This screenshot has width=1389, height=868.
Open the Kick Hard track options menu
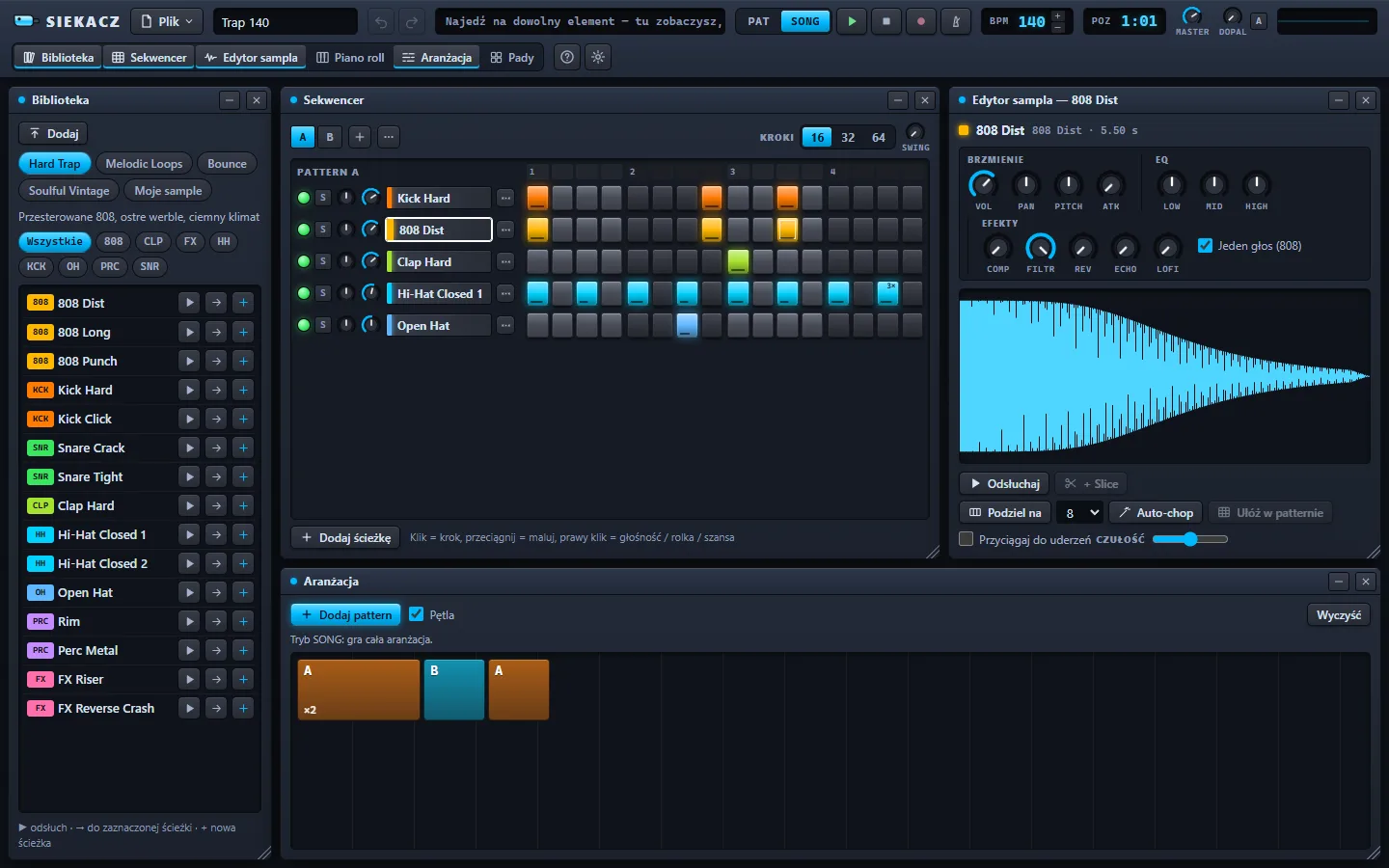(505, 198)
